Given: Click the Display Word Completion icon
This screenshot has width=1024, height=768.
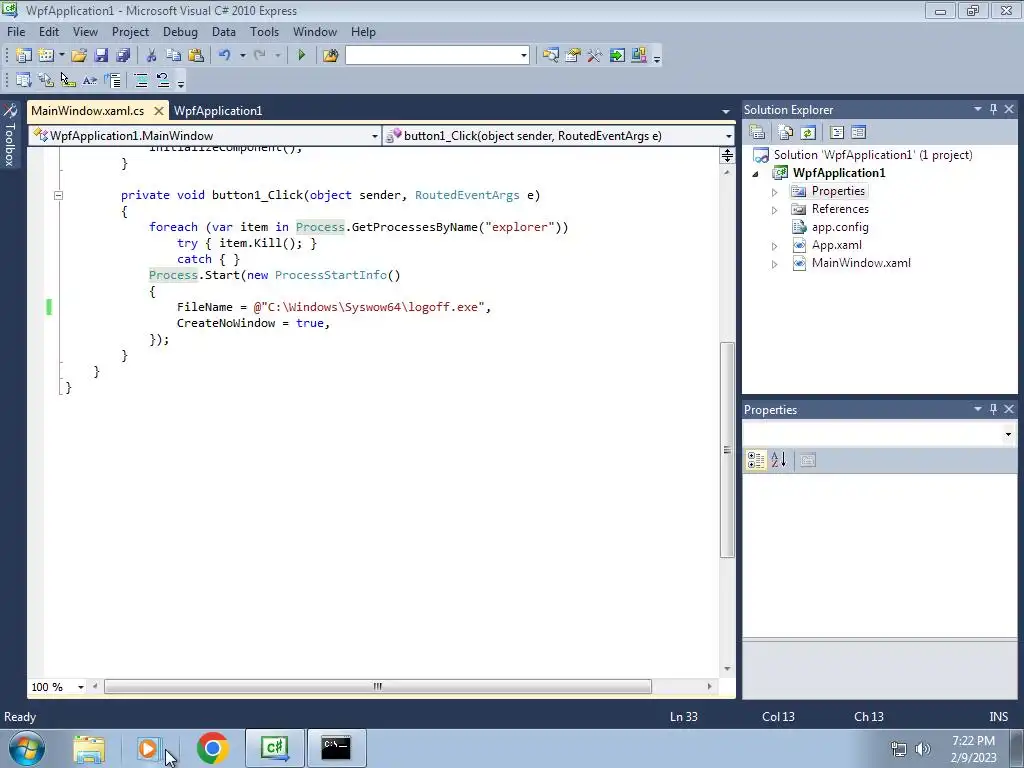Looking at the screenshot, I should 90,80.
